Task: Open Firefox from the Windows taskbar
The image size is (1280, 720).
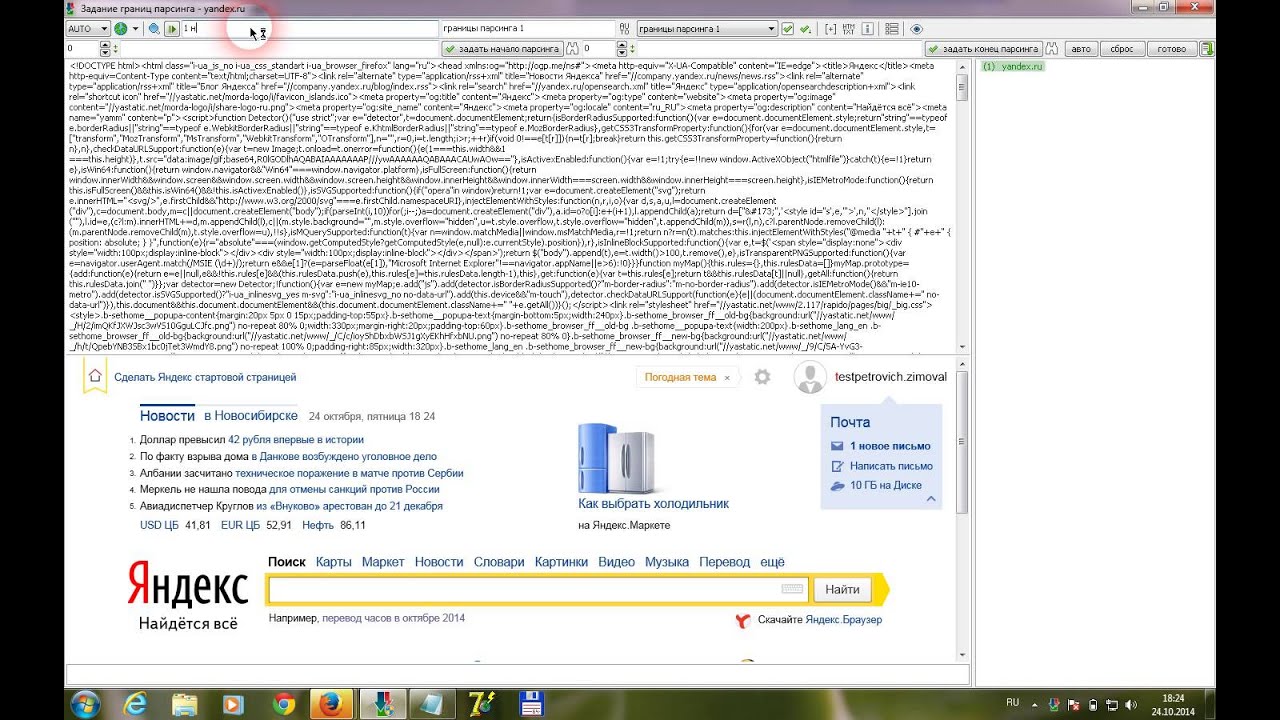Action: tap(330, 704)
